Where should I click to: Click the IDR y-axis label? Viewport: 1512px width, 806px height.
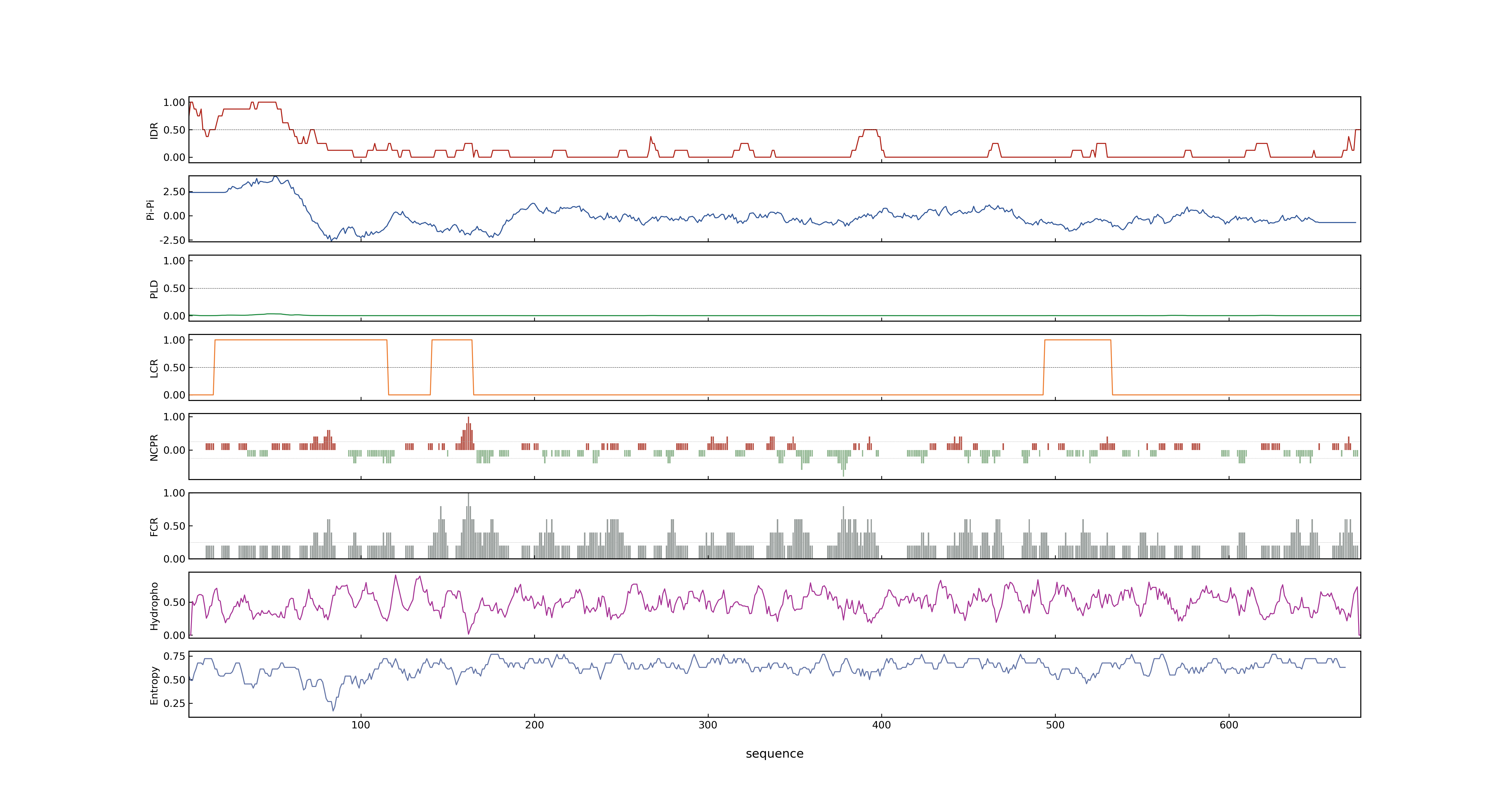tap(154, 130)
